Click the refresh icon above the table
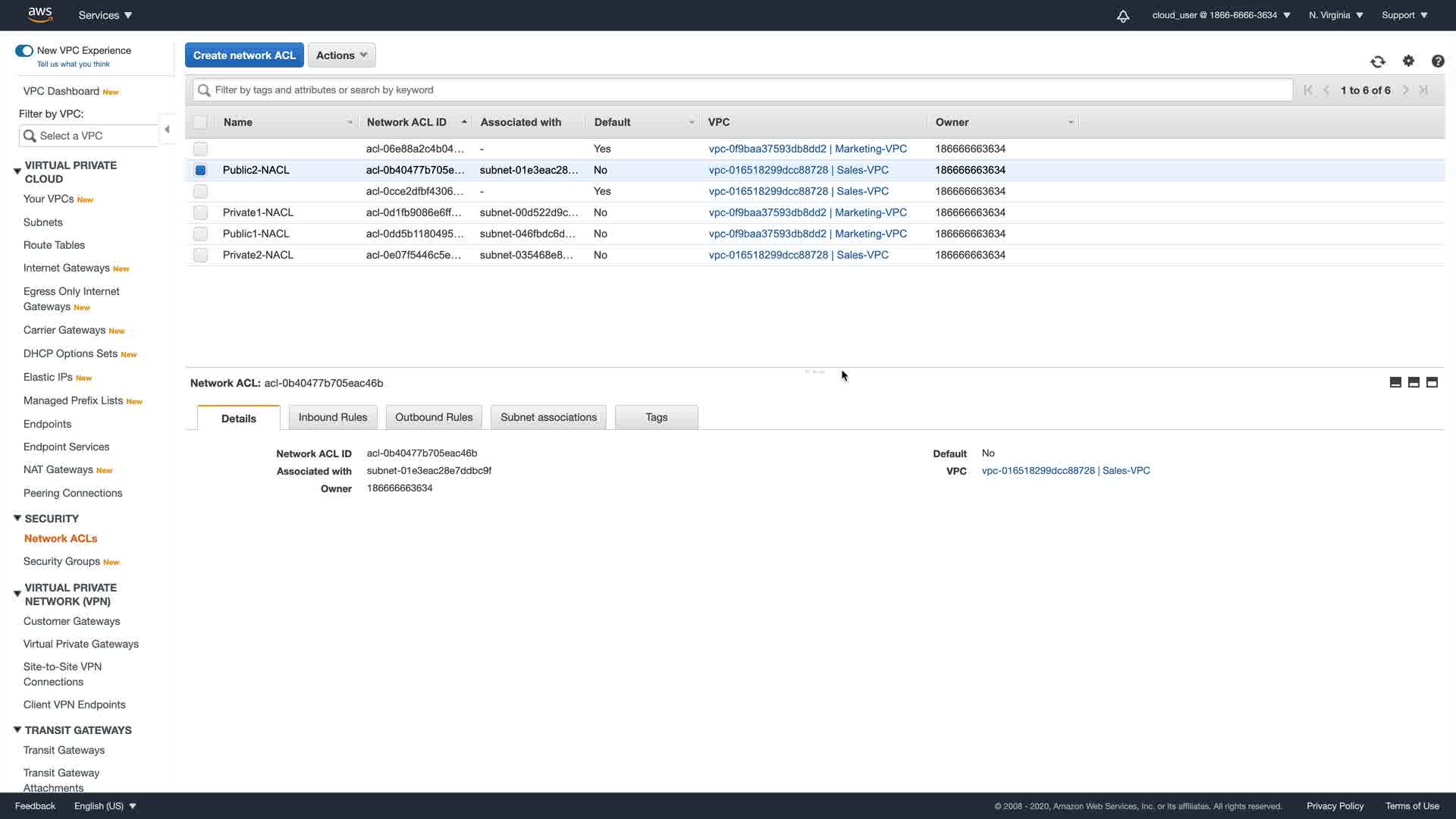Screen dimensions: 1456x819 [1378, 61]
